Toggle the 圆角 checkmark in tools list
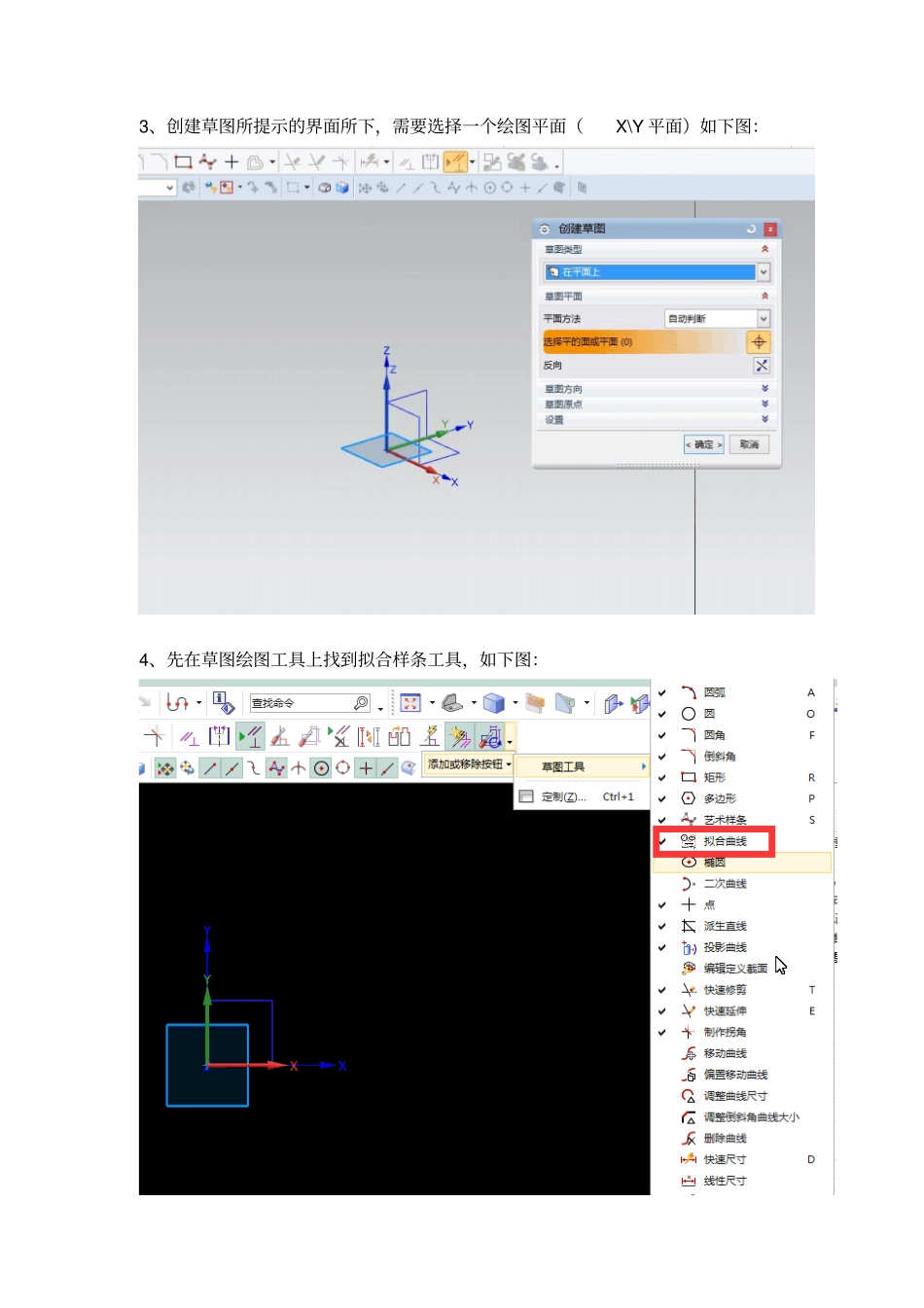This screenshot has width=924, height=1308. [x=662, y=735]
